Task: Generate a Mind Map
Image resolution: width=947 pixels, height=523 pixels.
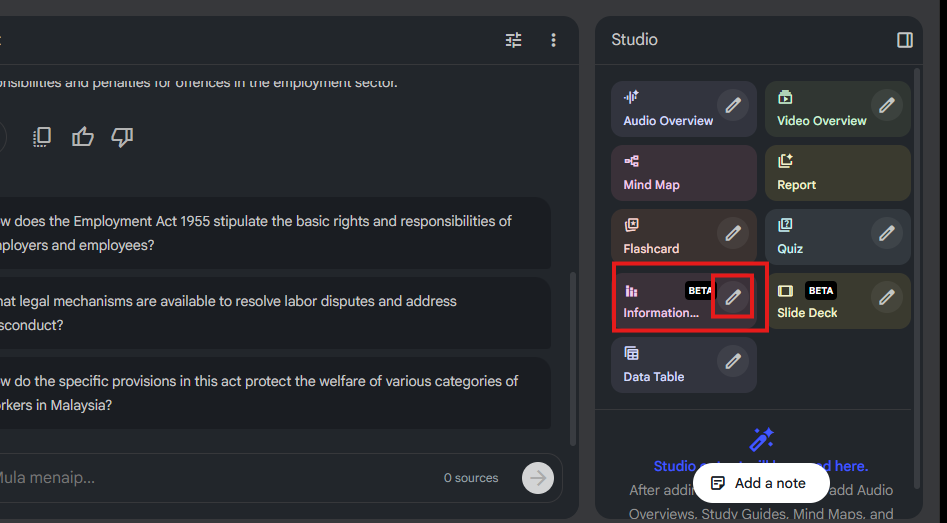Action: point(683,173)
